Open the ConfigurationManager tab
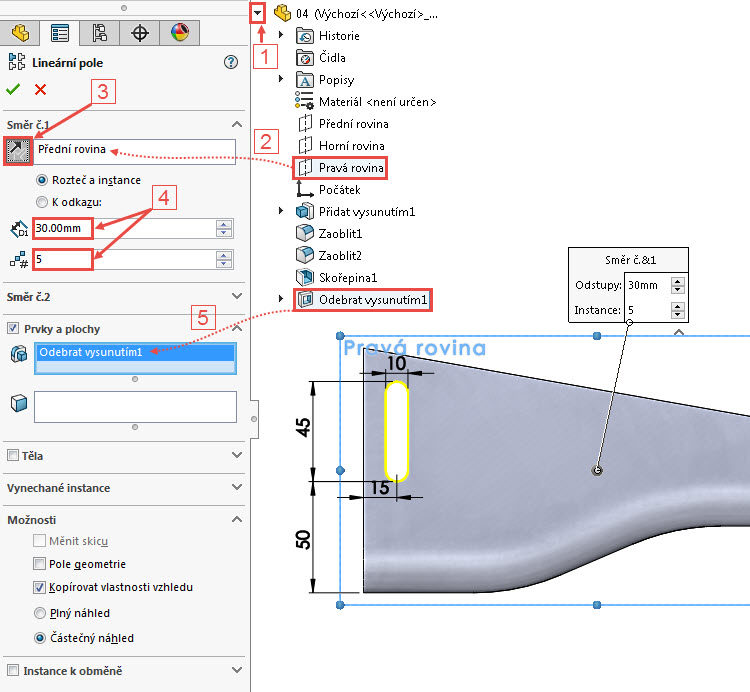This screenshot has height=692, width=750. [x=99, y=33]
